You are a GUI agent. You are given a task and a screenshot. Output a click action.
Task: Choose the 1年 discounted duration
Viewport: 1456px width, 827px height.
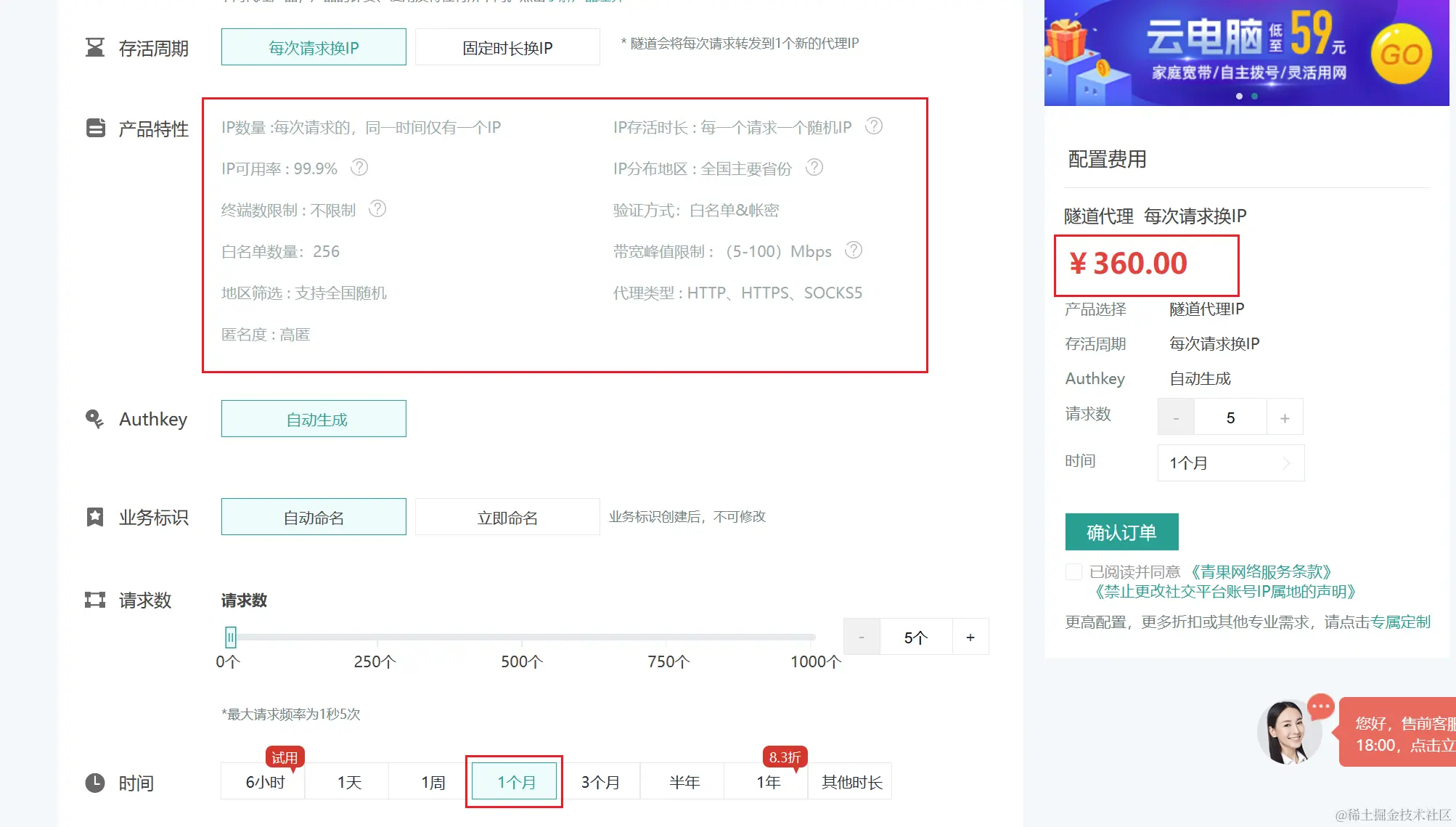click(x=766, y=781)
